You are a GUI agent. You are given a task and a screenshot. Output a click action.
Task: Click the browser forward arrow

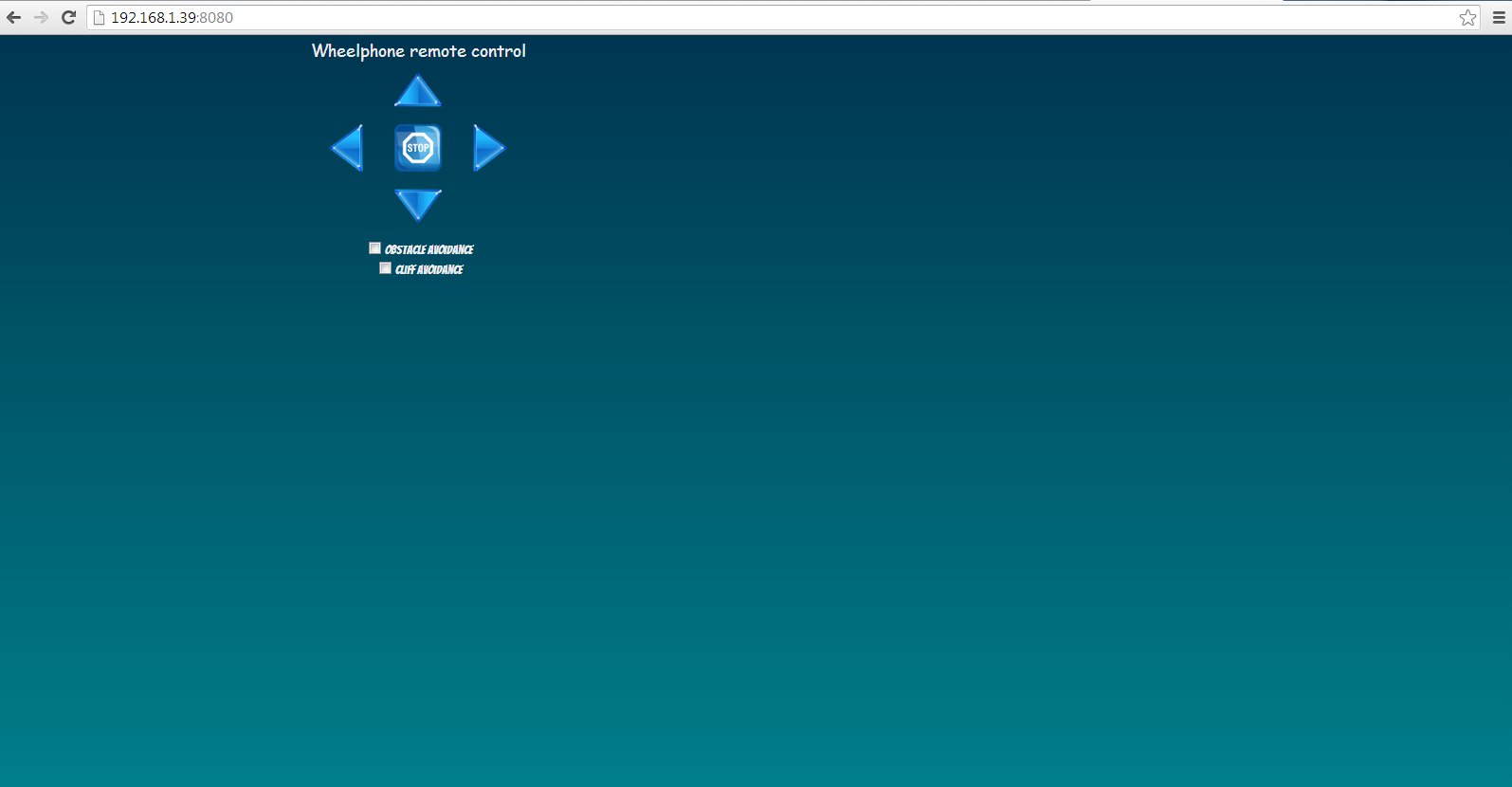(41, 17)
